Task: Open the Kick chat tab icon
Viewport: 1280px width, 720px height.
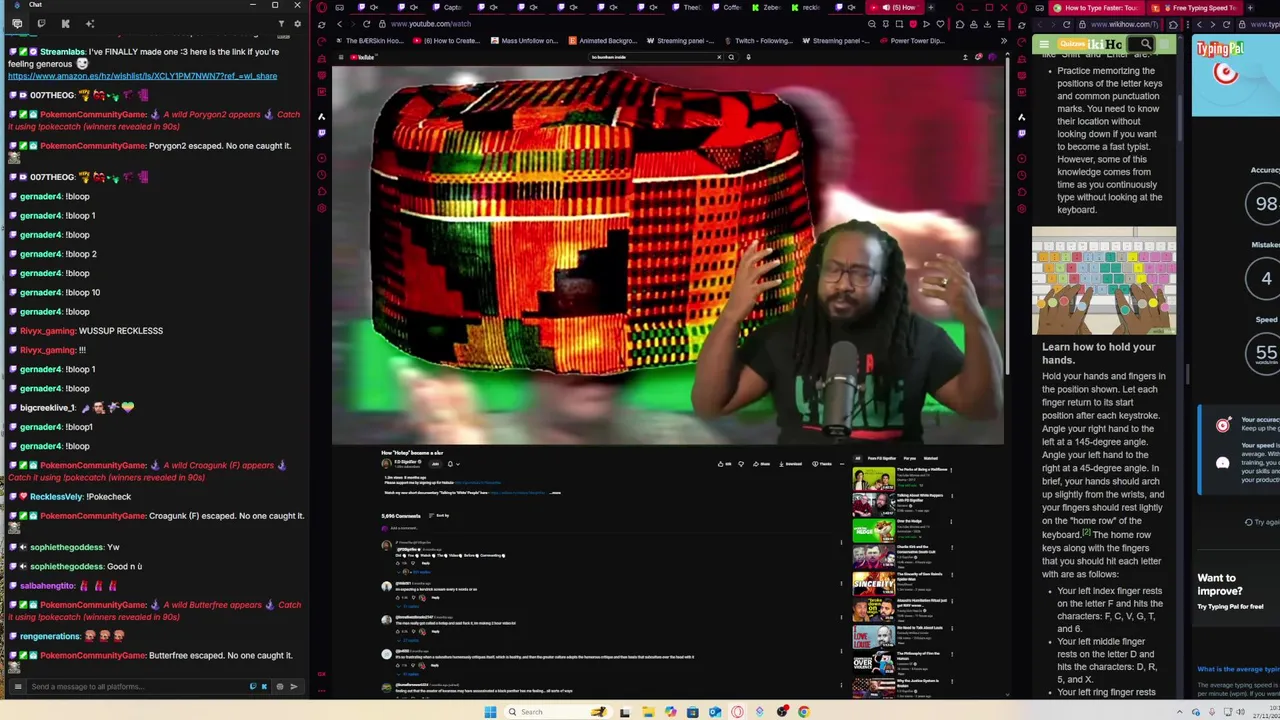Action: [65, 24]
